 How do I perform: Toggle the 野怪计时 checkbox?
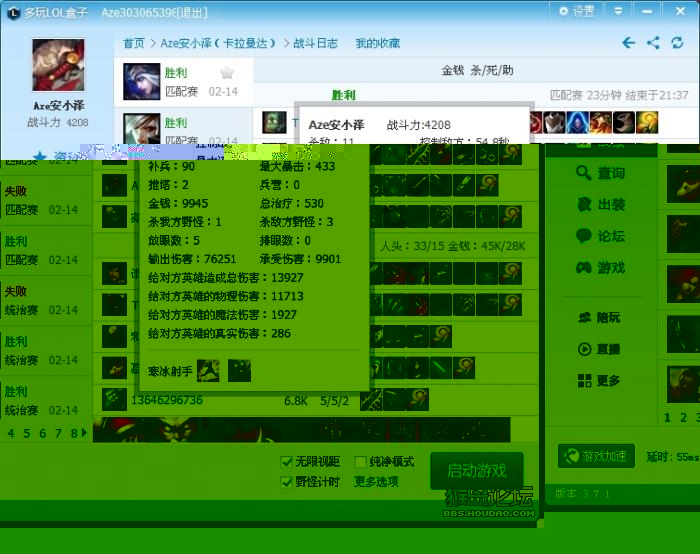287,482
